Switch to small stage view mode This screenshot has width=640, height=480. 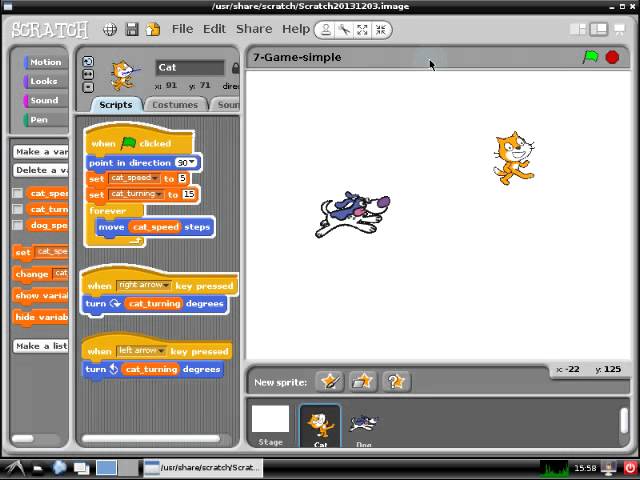pyautogui.click(x=578, y=29)
